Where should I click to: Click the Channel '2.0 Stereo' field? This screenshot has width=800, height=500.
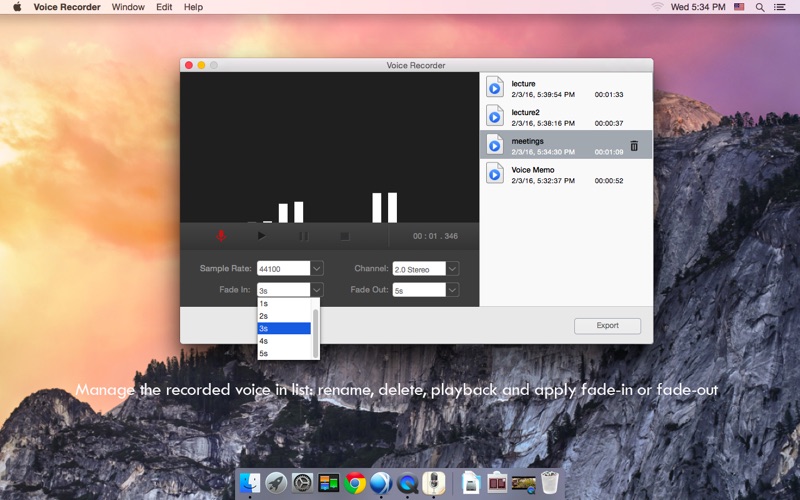point(419,268)
